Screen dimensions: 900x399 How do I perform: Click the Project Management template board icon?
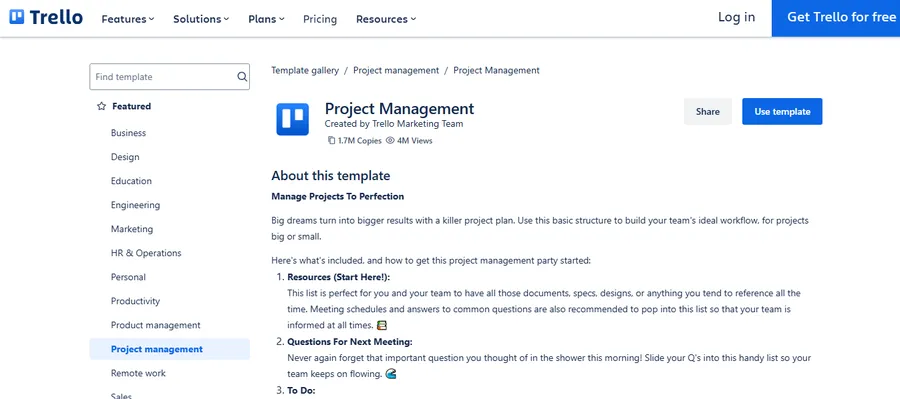[292, 119]
